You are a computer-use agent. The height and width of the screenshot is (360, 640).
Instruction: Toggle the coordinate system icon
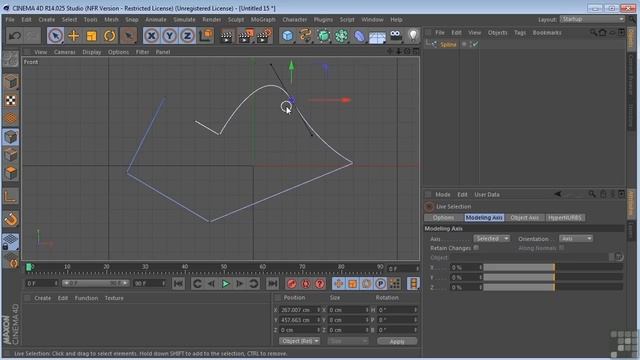click(206, 36)
